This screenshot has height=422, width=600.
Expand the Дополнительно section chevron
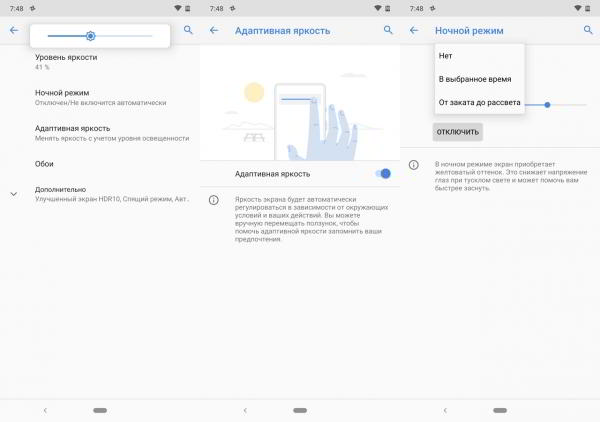14,194
